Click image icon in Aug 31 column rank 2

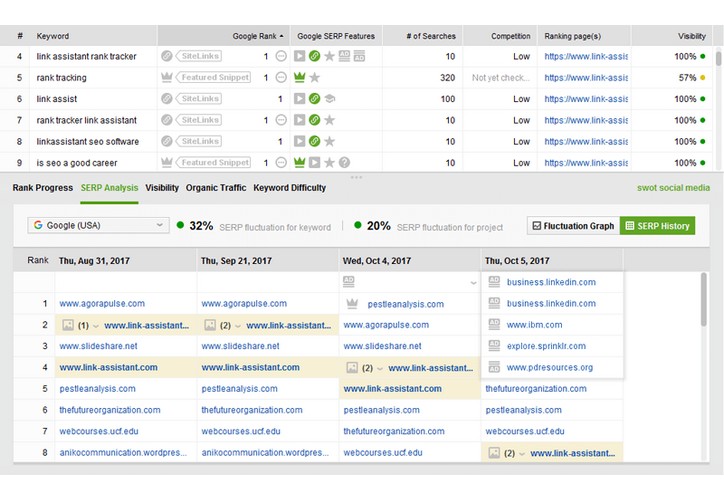[68, 325]
